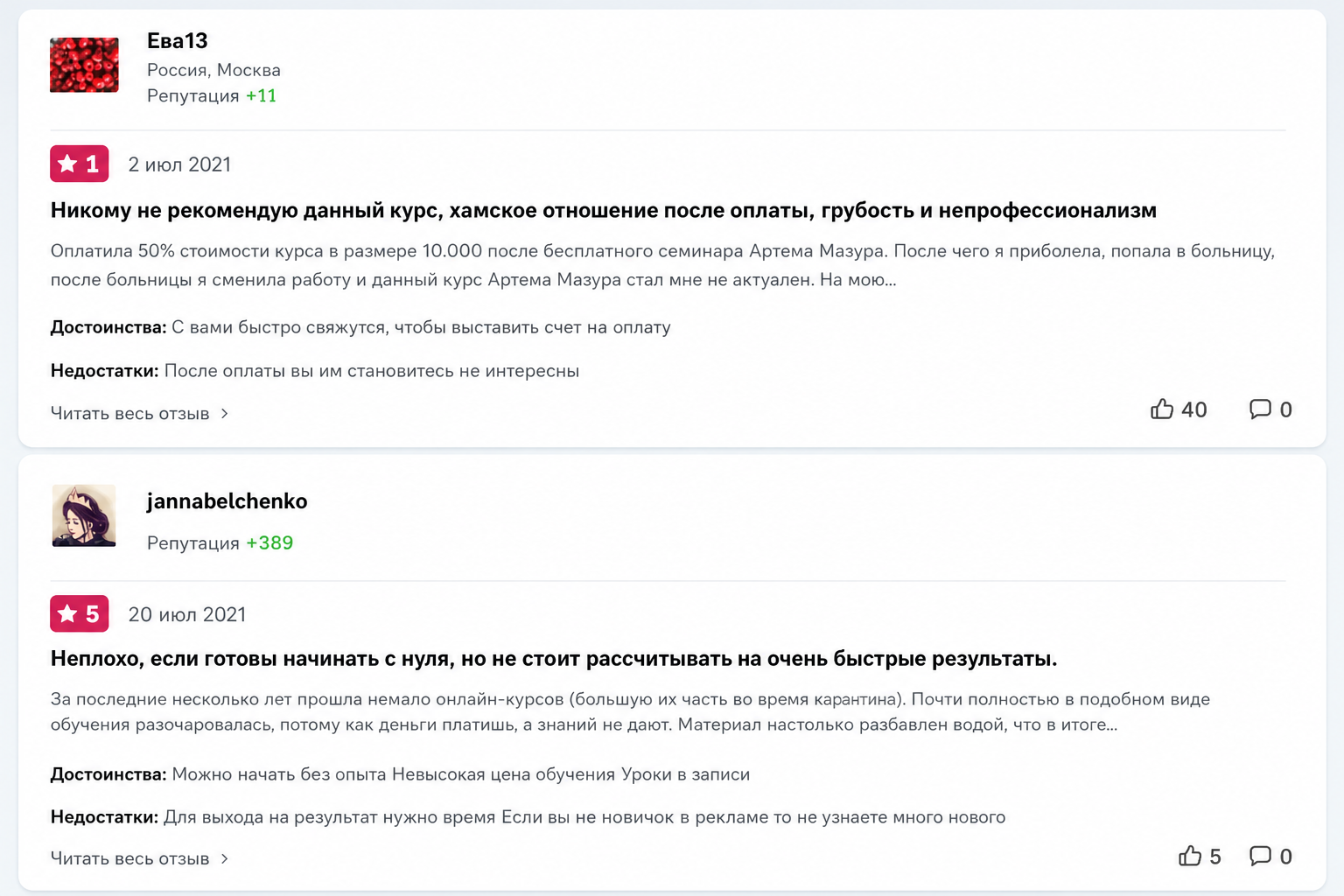This screenshot has width=1344, height=896.
Task: Click the date 2 июл 2021
Action: (x=180, y=164)
